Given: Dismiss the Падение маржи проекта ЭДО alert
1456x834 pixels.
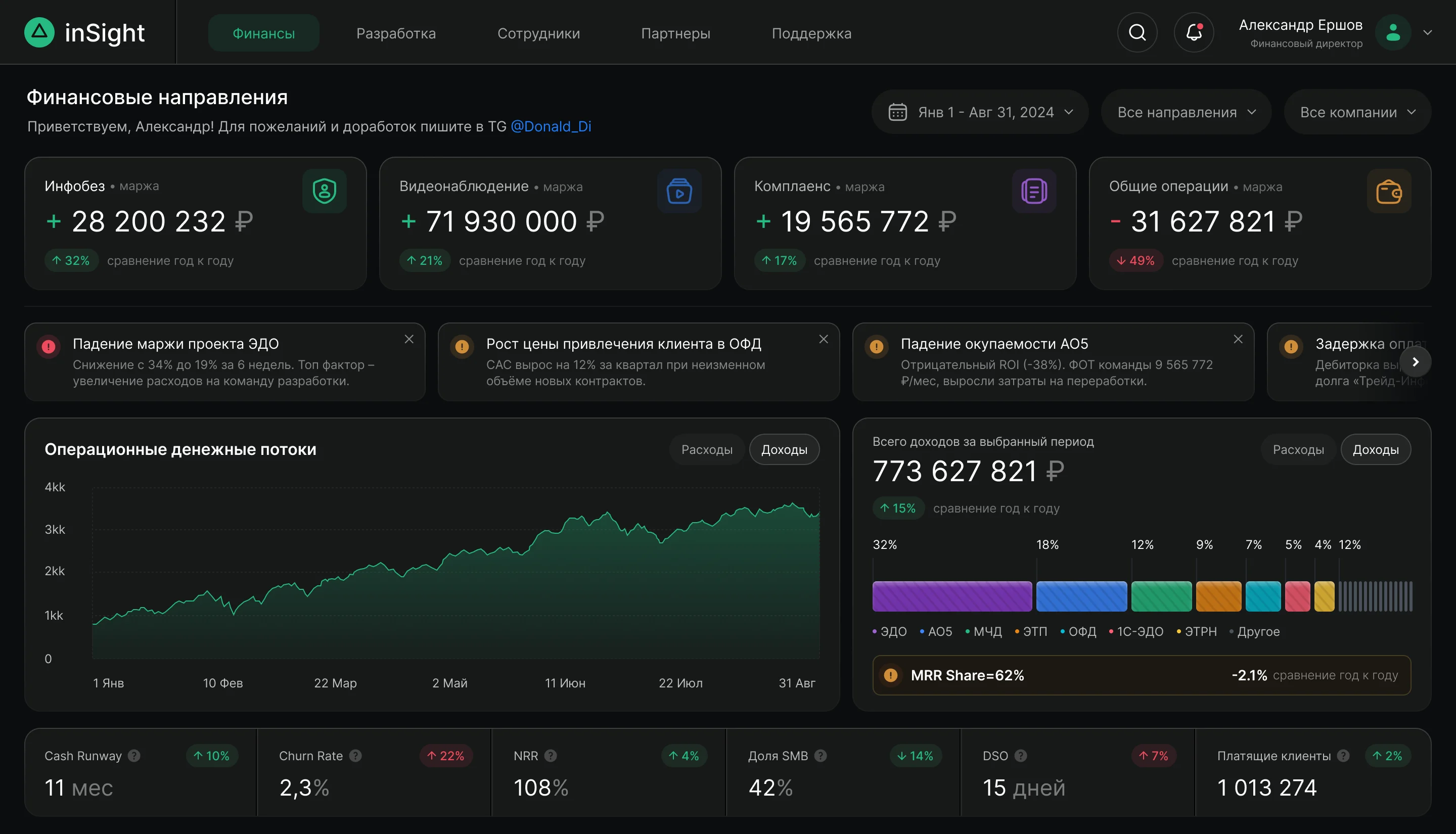Looking at the screenshot, I should pos(409,339).
